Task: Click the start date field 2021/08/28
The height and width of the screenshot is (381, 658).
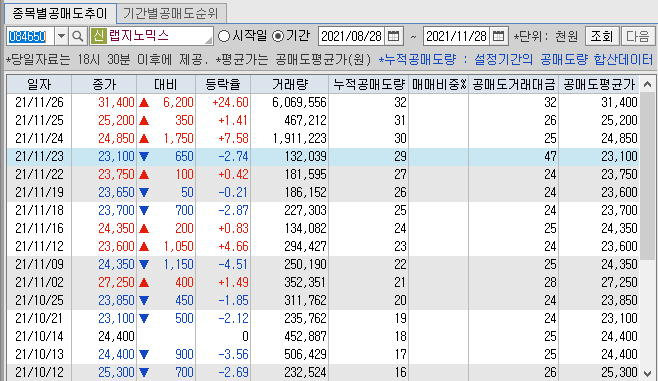Action: coord(352,36)
